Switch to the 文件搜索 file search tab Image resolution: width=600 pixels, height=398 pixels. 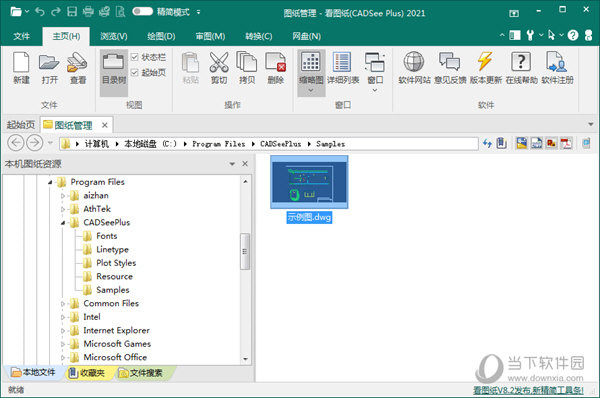pos(140,372)
